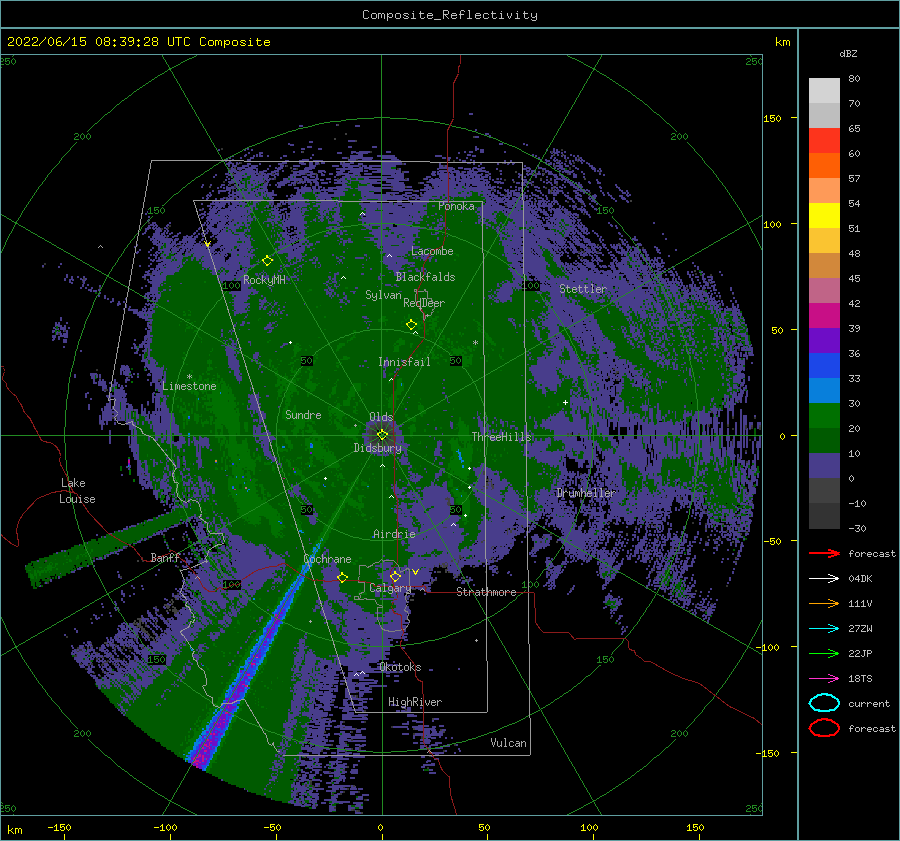
Task: Click the yellow diamond marker above Calgary
Action: (x=395, y=576)
